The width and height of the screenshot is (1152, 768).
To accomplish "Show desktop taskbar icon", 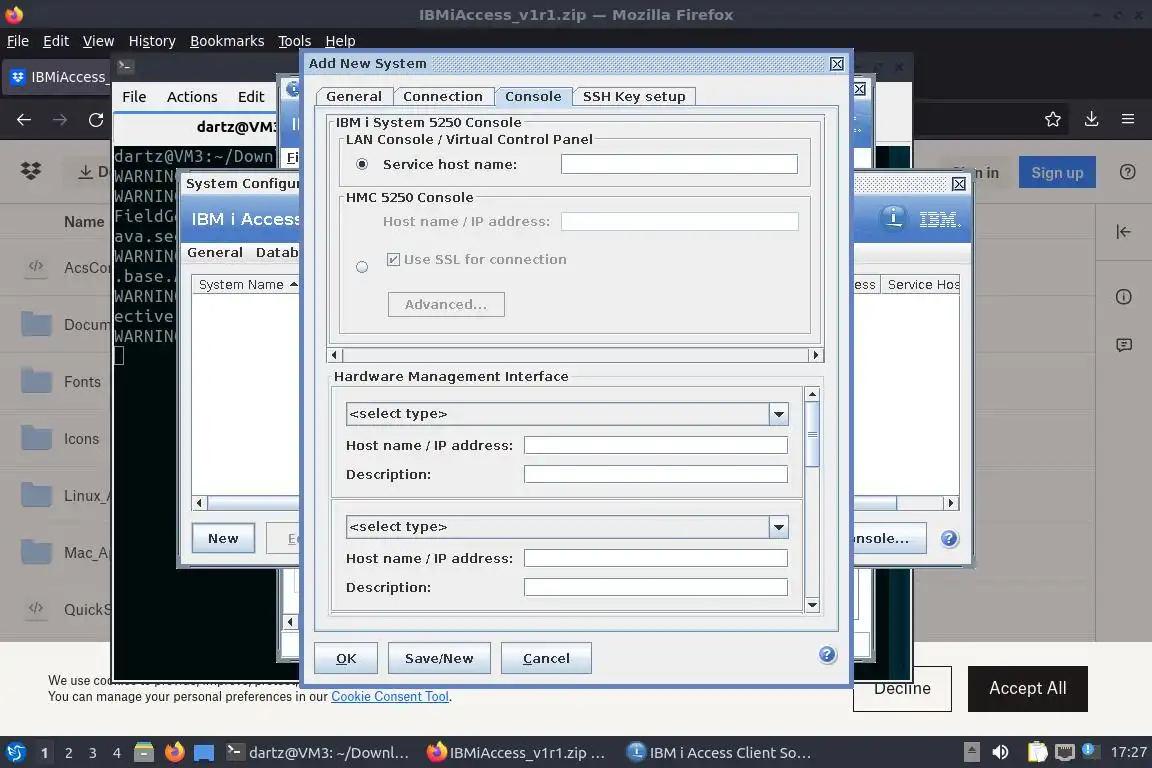I will [x=204, y=753].
